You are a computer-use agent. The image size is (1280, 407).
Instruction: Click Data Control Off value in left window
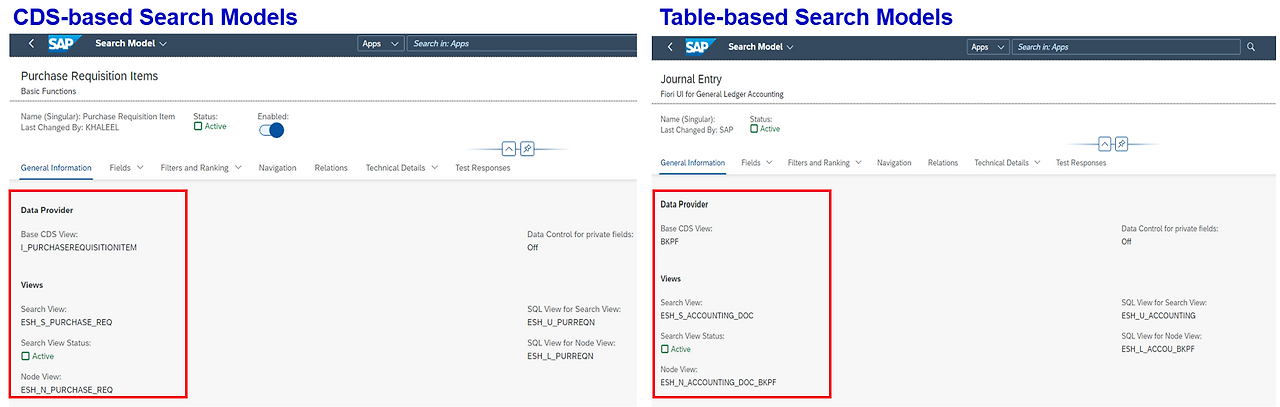tap(533, 247)
